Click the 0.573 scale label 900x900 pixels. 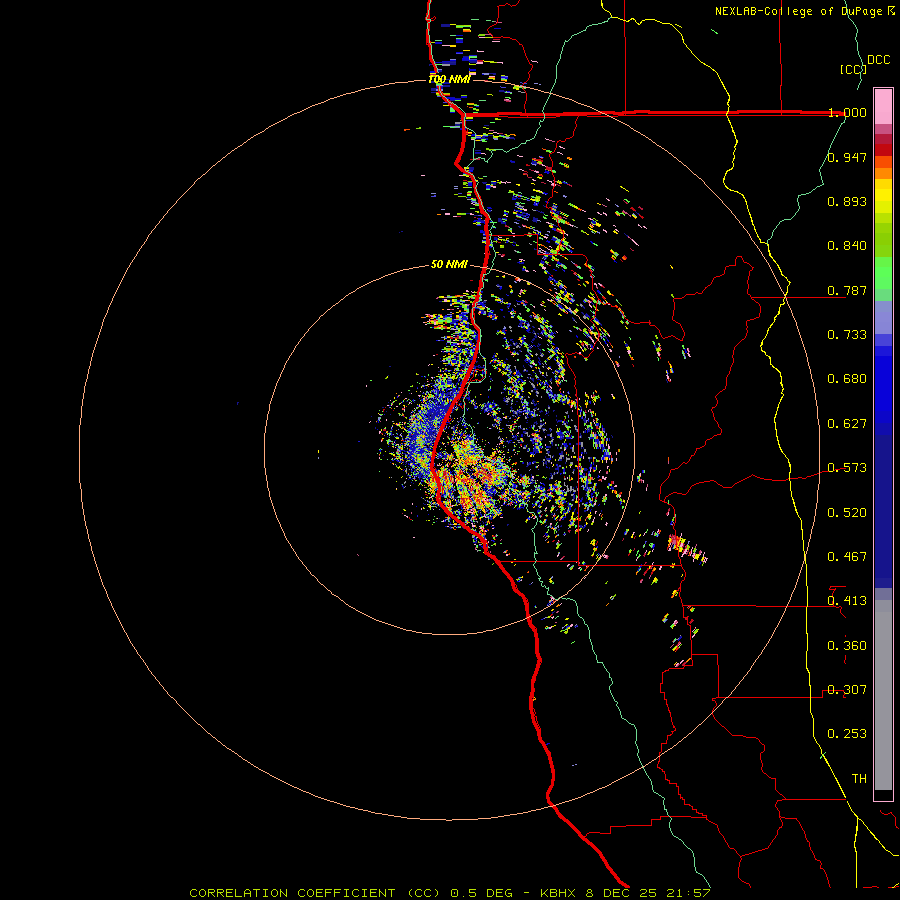[847, 468]
